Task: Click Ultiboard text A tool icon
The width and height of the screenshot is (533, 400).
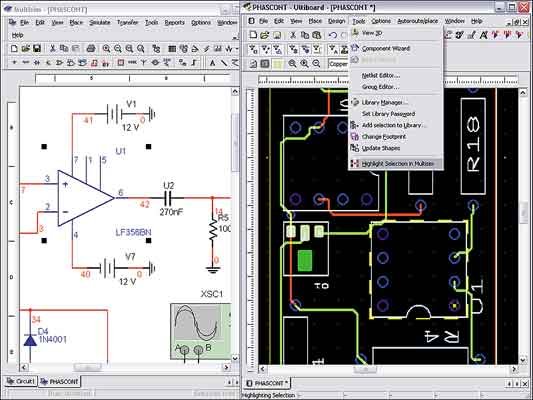Action: point(484,35)
